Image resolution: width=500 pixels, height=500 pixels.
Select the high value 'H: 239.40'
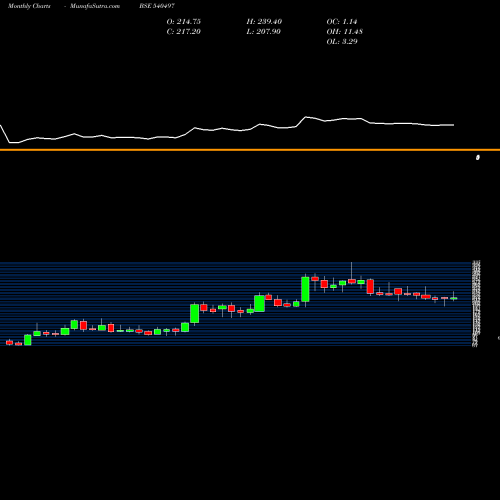point(264,22)
